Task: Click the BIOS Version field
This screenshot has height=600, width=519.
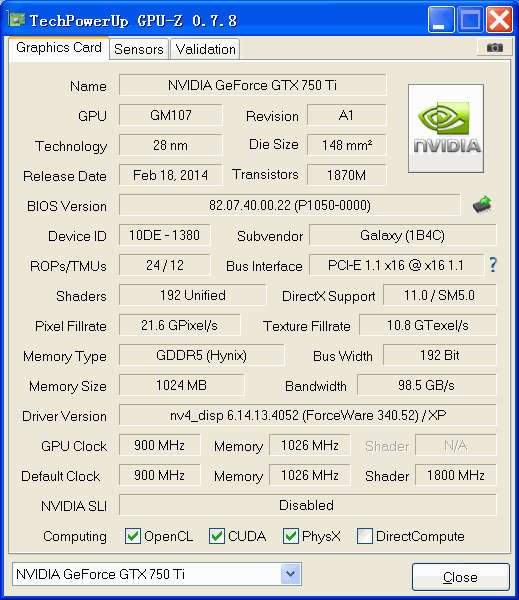Action: coord(290,205)
